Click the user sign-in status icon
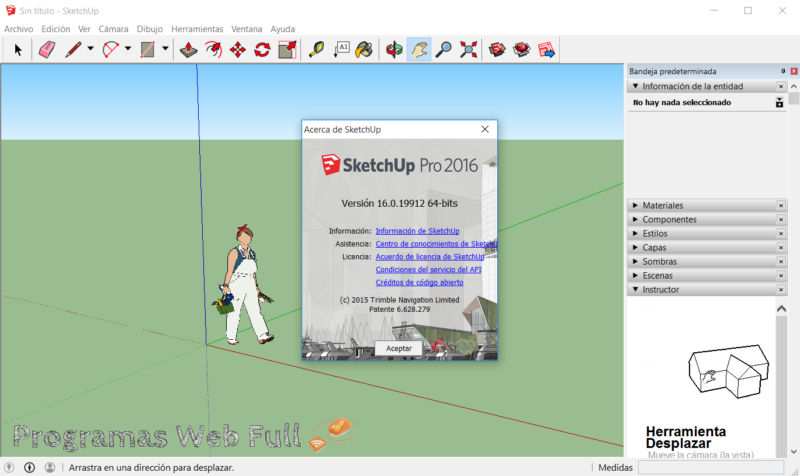The width and height of the screenshot is (800, 476). [x=50, y=467]
